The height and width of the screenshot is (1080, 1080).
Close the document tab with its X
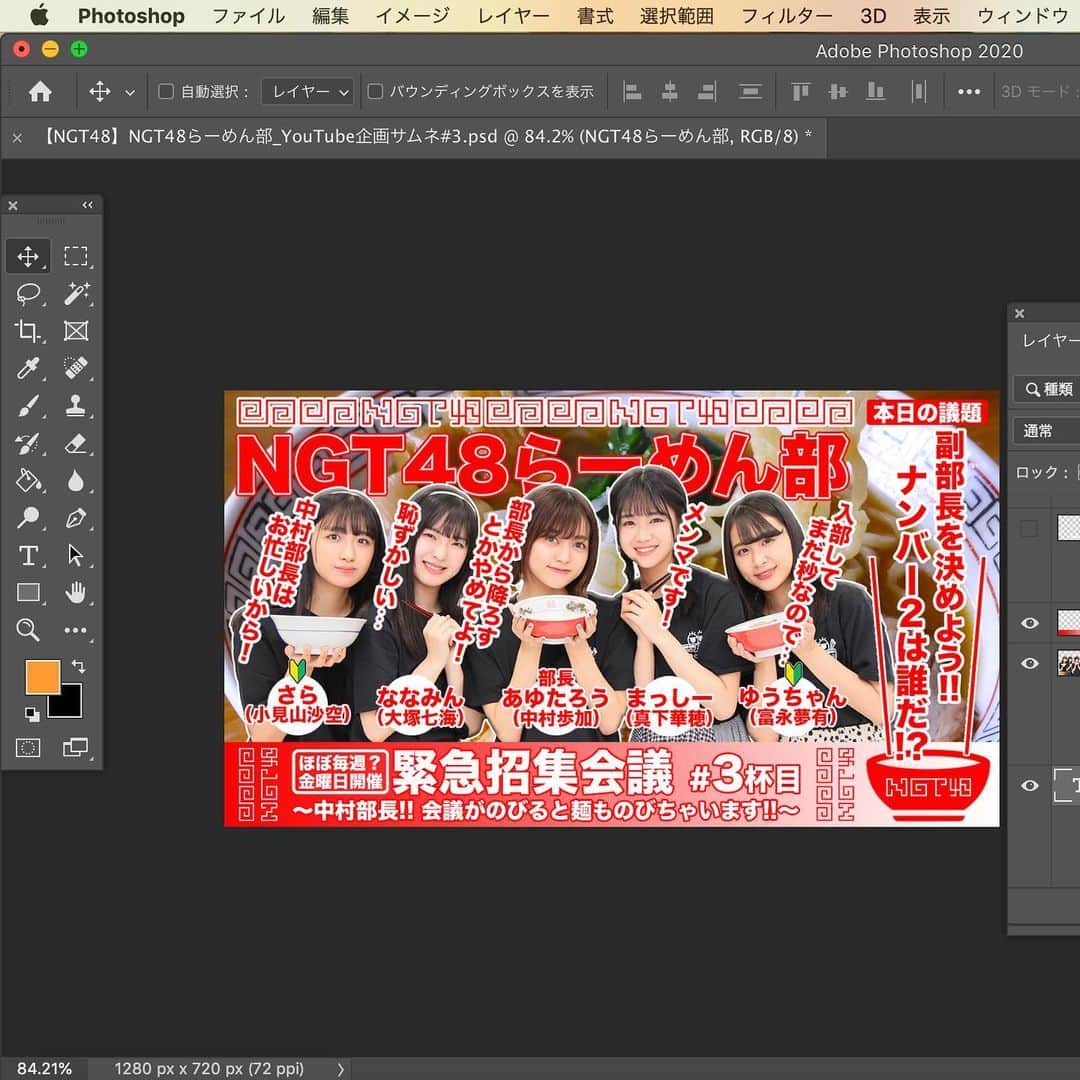click(x=17, y=138)
